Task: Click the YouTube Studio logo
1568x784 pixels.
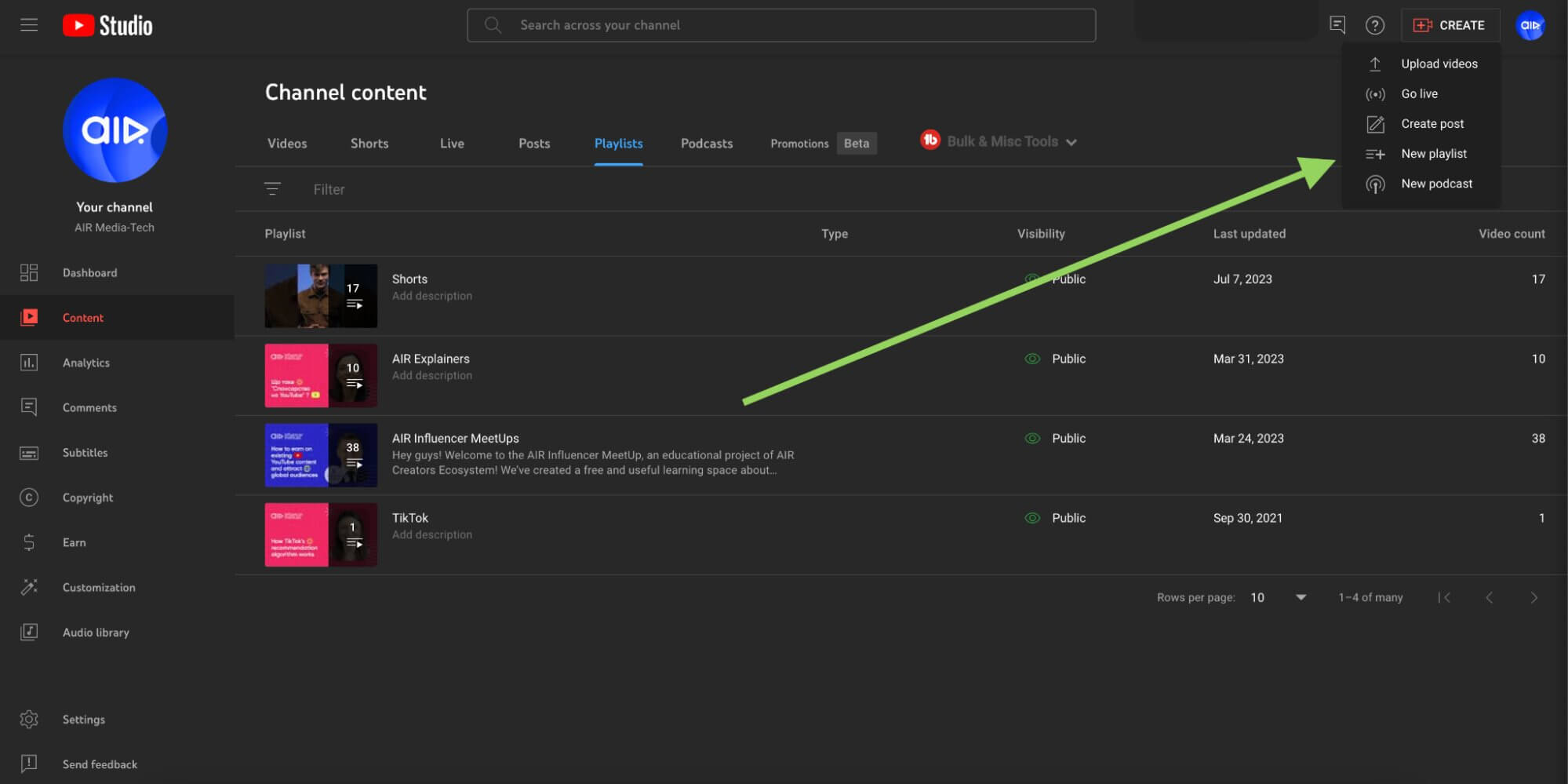Action: tap(107, 25)
